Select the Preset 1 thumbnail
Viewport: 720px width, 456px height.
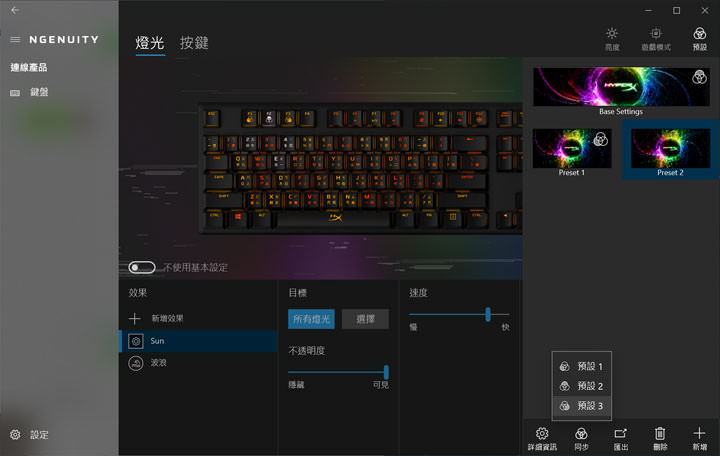572,148
